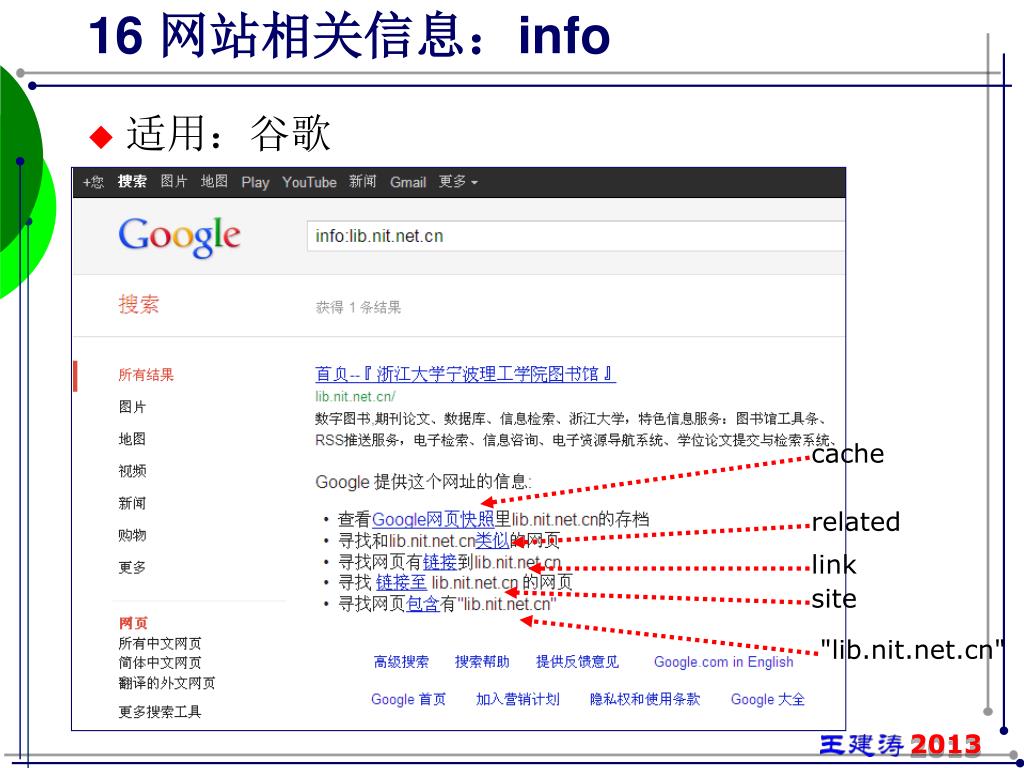Open Play in the top bar
The width and height of the screenshot is (1024, 768).
(x=255, y=183)
